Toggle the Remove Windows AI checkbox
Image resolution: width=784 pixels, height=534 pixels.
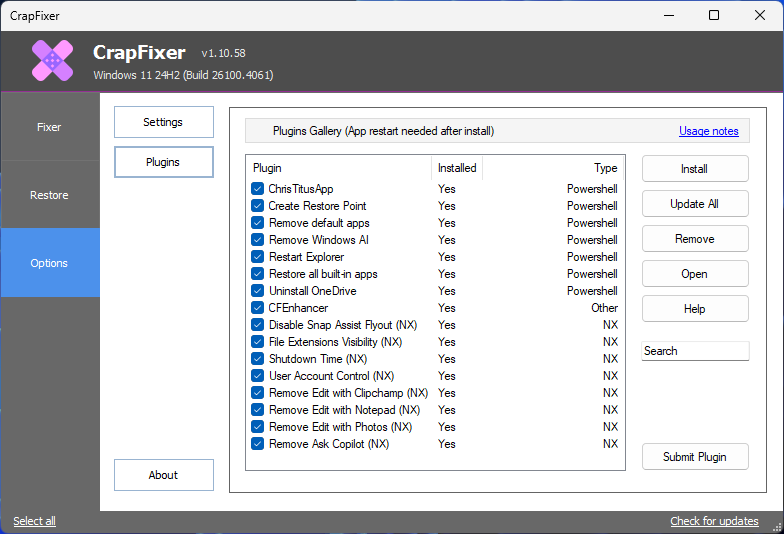pos(258,240)
